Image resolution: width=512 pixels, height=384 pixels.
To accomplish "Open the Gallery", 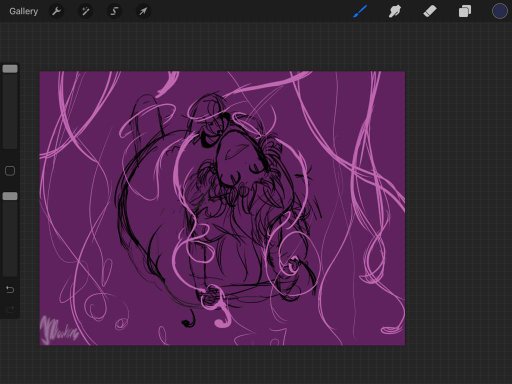I will pos(23,11).
